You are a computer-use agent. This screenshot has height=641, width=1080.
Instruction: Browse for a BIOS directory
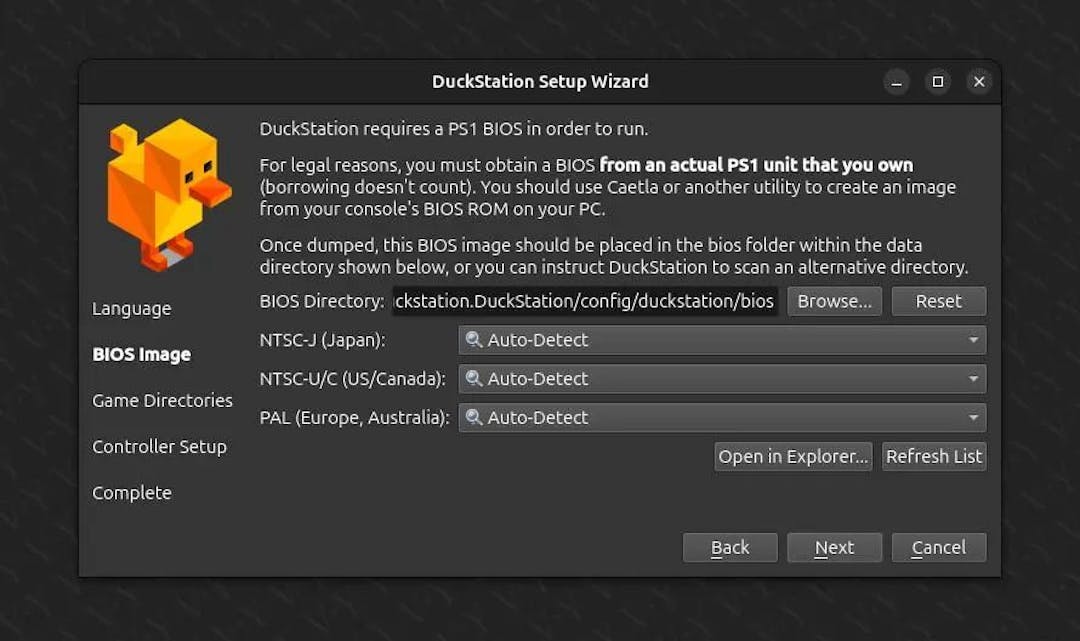pyautogui.click(x=834, y=301)
